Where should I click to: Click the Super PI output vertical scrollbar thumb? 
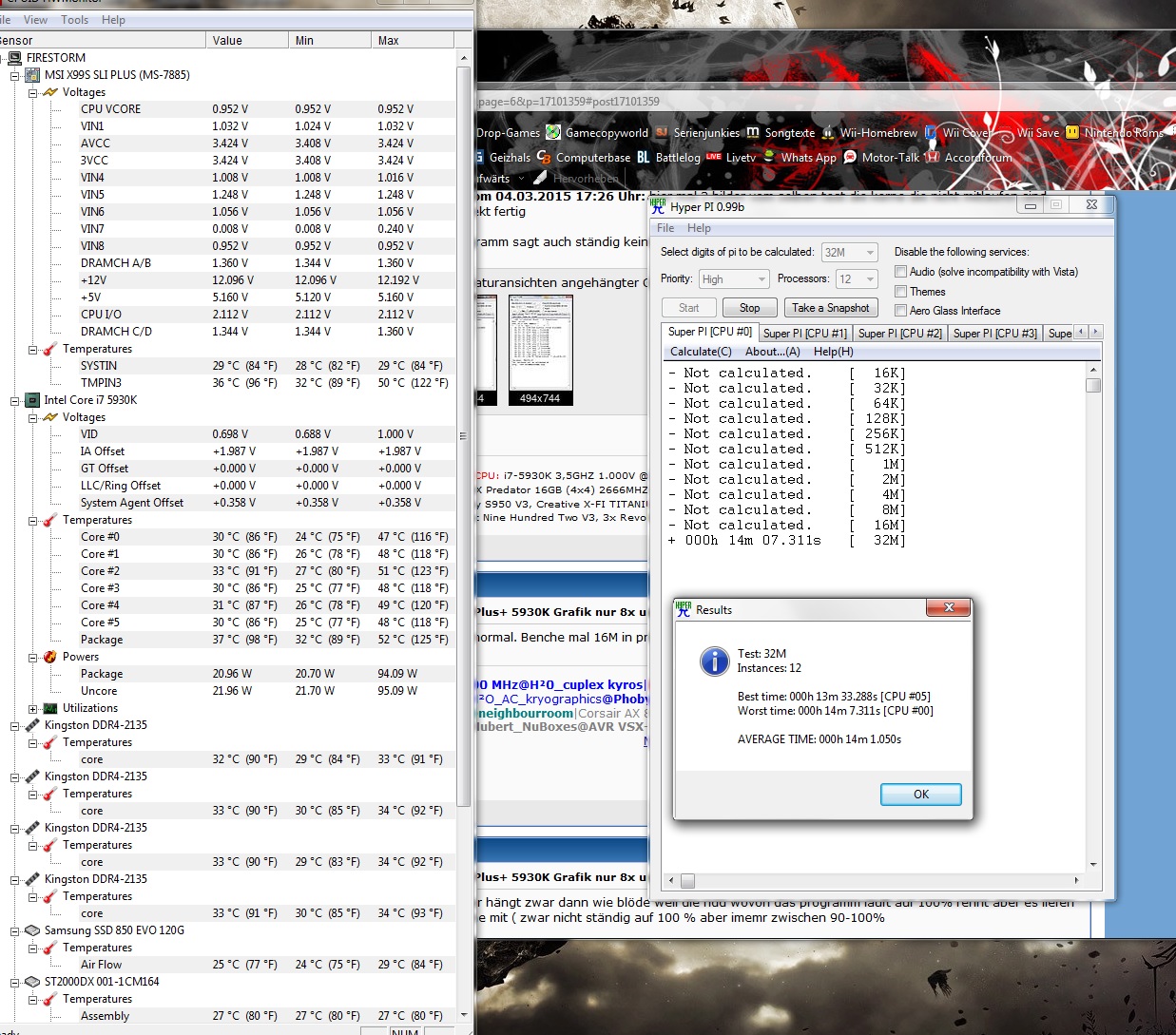(x=1093, y=385)
